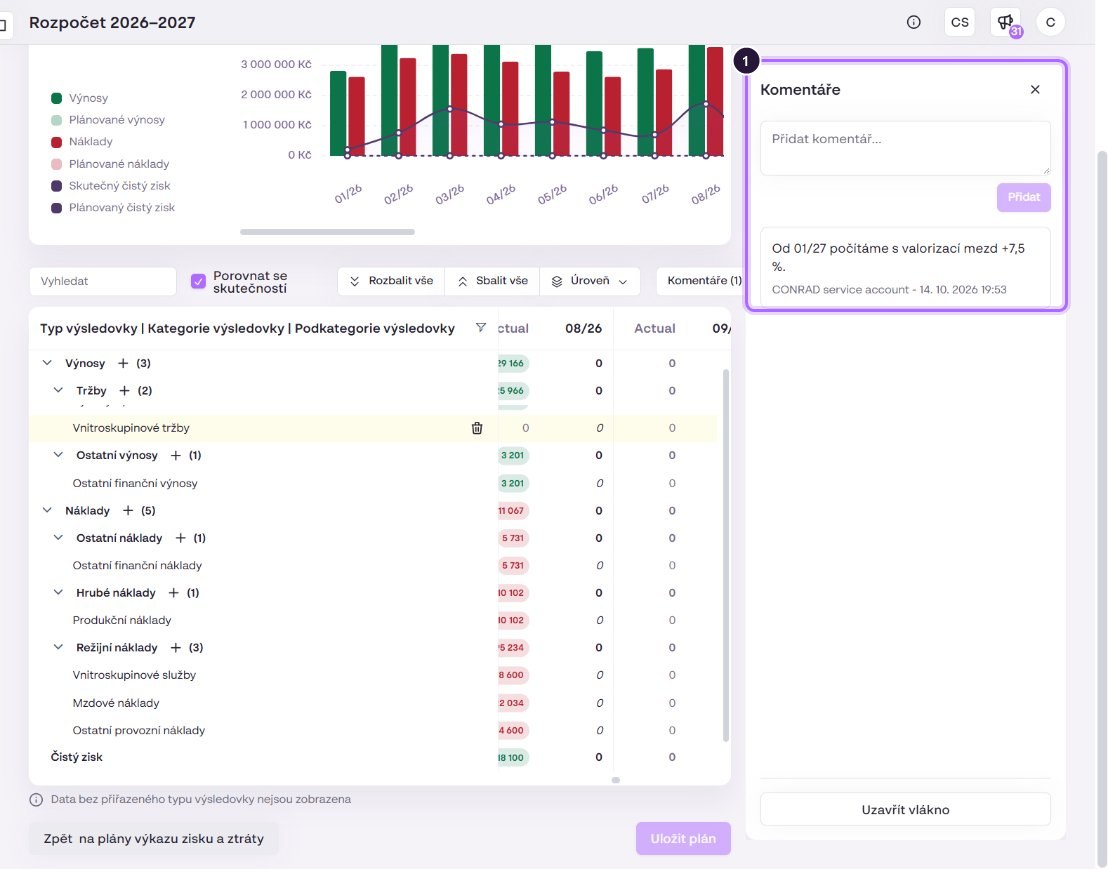The height and width of the screenshot is (869, 1108).
Task: Click Uzavřít vlákno button
Action: coord(905,810)
